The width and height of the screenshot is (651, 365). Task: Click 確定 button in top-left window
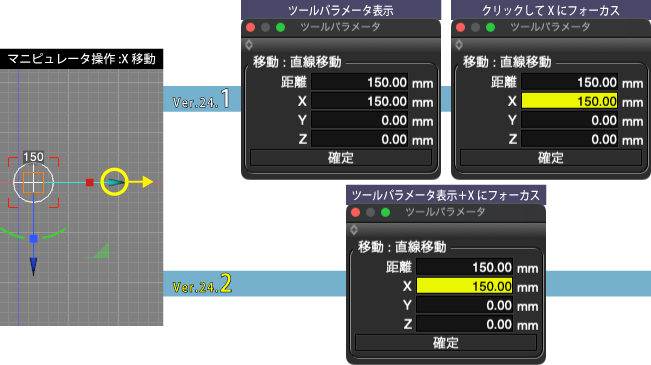pyautogui.click(x=341, y=158)
